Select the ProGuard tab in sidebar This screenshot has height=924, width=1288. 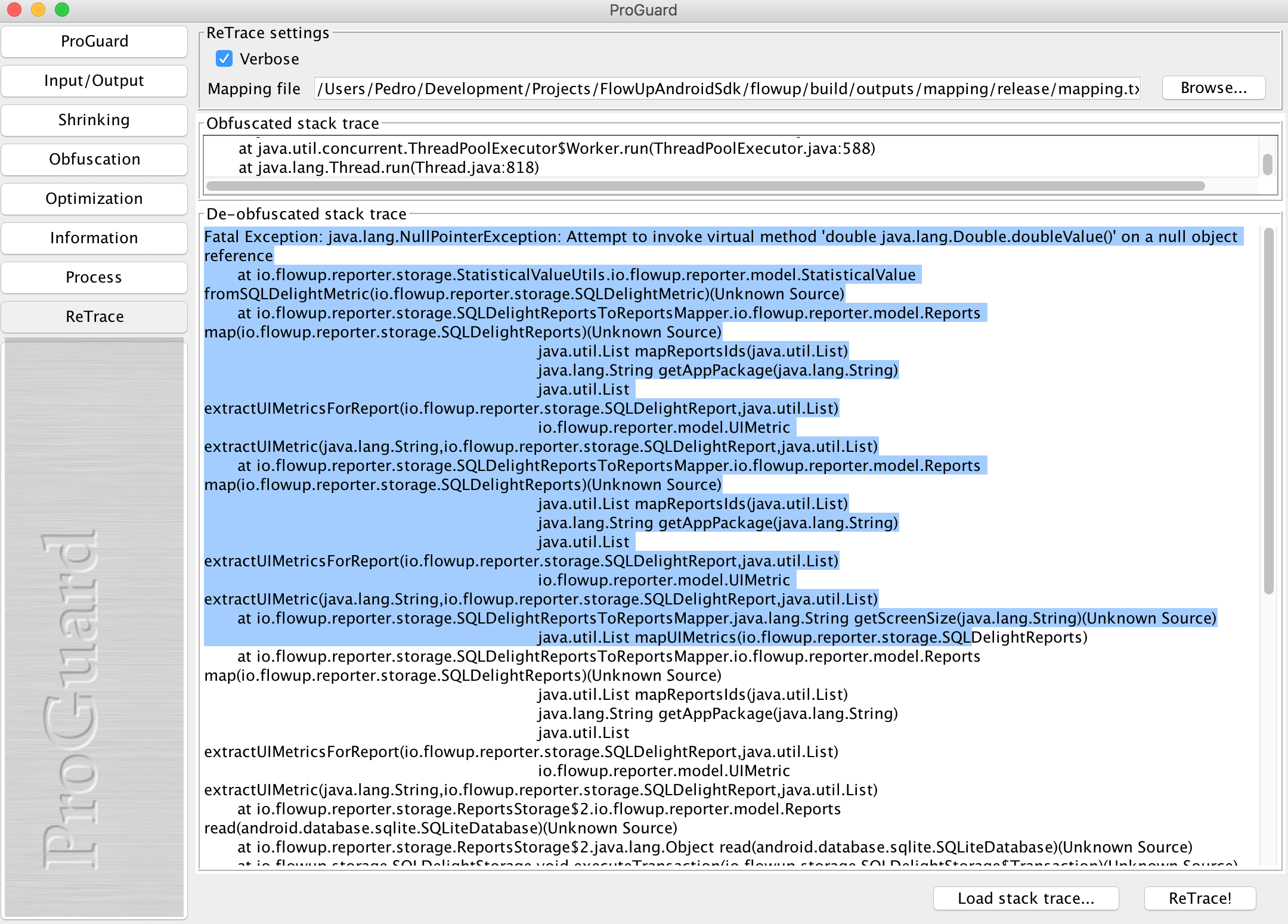pyautogui.click(x=96, y=40)
